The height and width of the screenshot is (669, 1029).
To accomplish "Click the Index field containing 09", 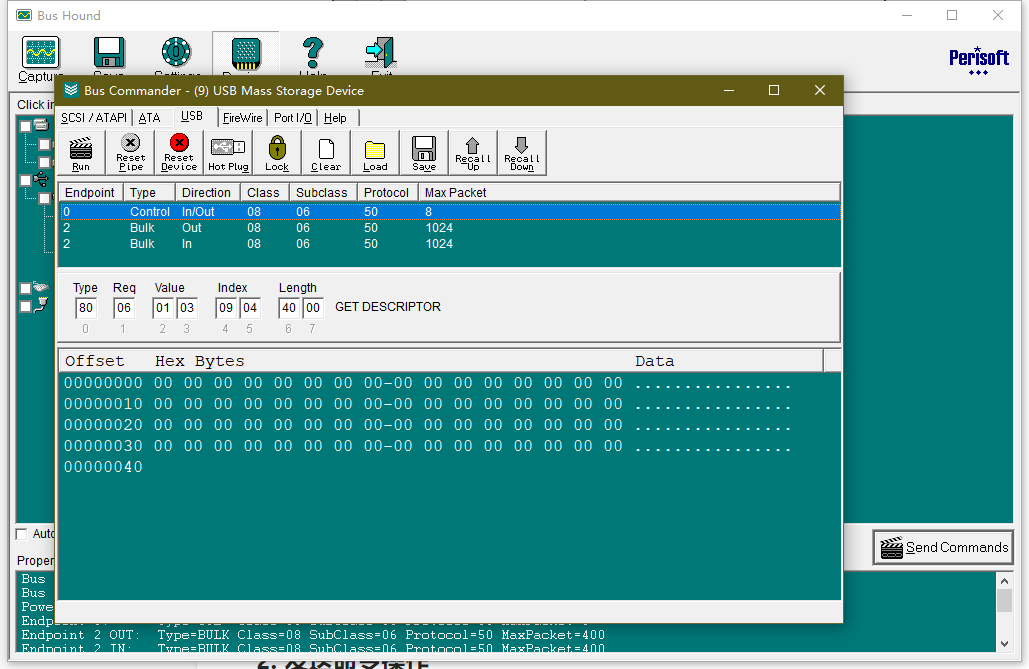I will coord(226,307).
